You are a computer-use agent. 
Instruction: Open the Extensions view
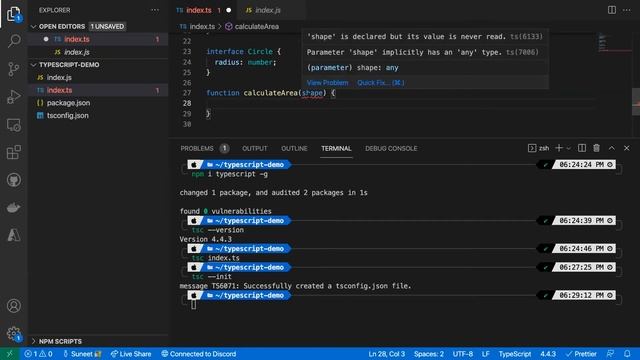14,152
